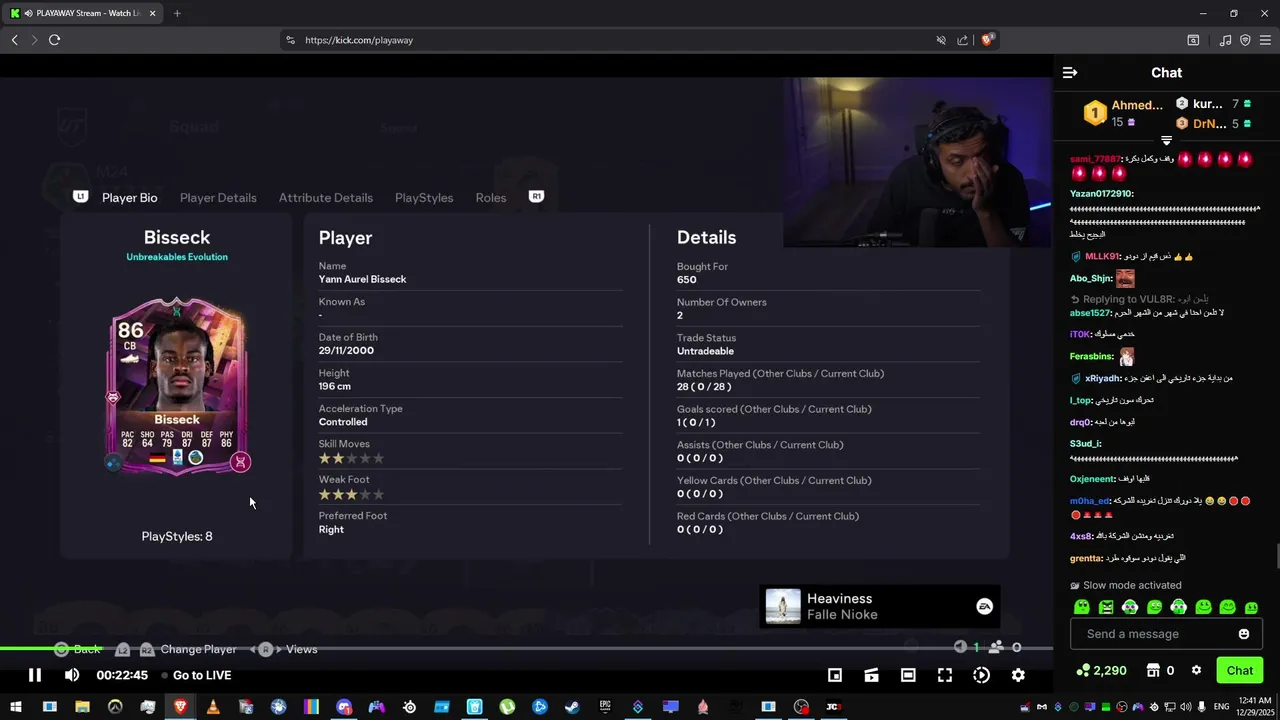Screen dimensions: 1280x720
Task: Open VLC from the taskbar
Action: (213, 707)
